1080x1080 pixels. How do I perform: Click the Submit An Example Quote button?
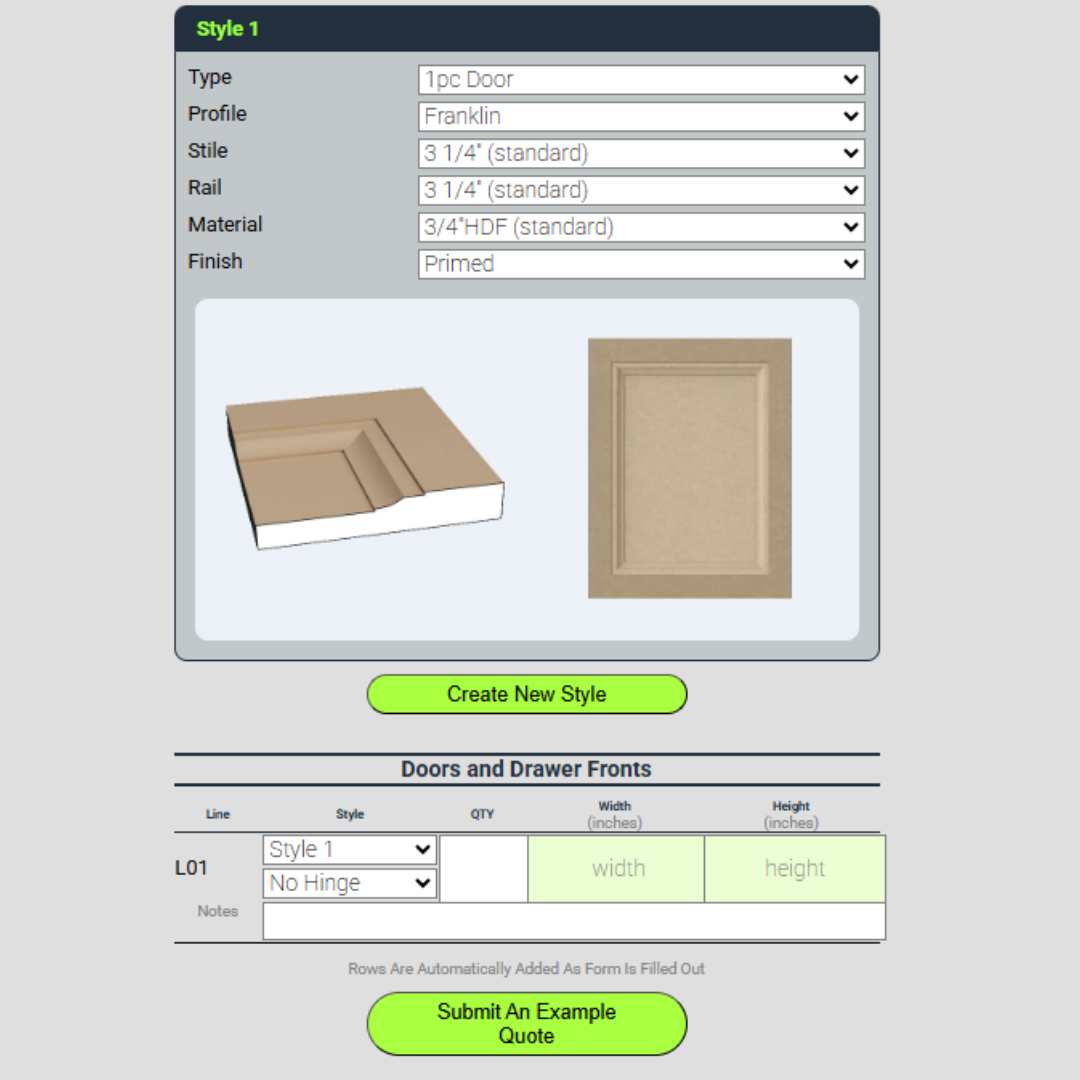[x=527, y=1023]
